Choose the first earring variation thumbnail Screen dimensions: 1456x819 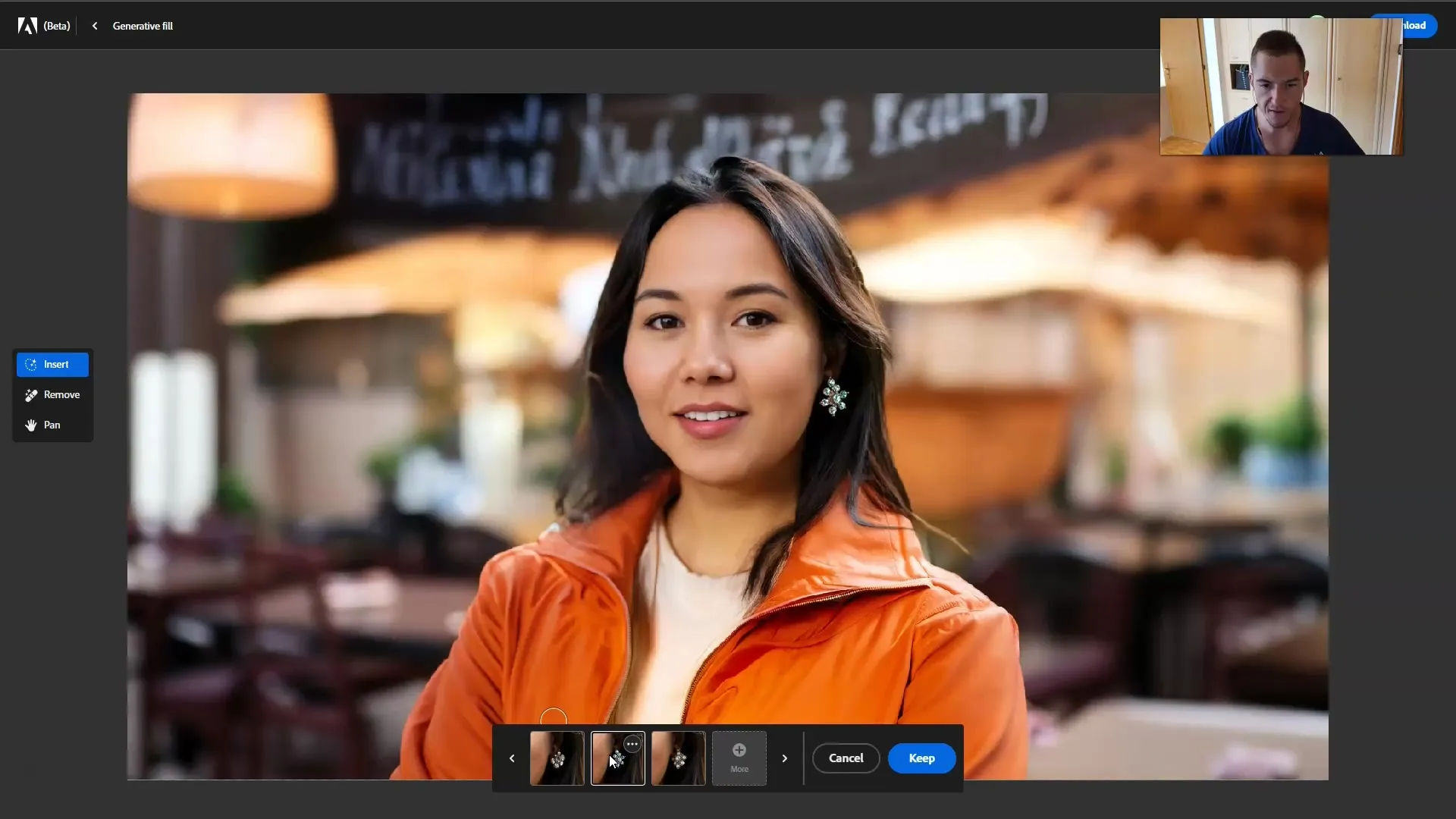pyautogui.click(x=557, y=758)
